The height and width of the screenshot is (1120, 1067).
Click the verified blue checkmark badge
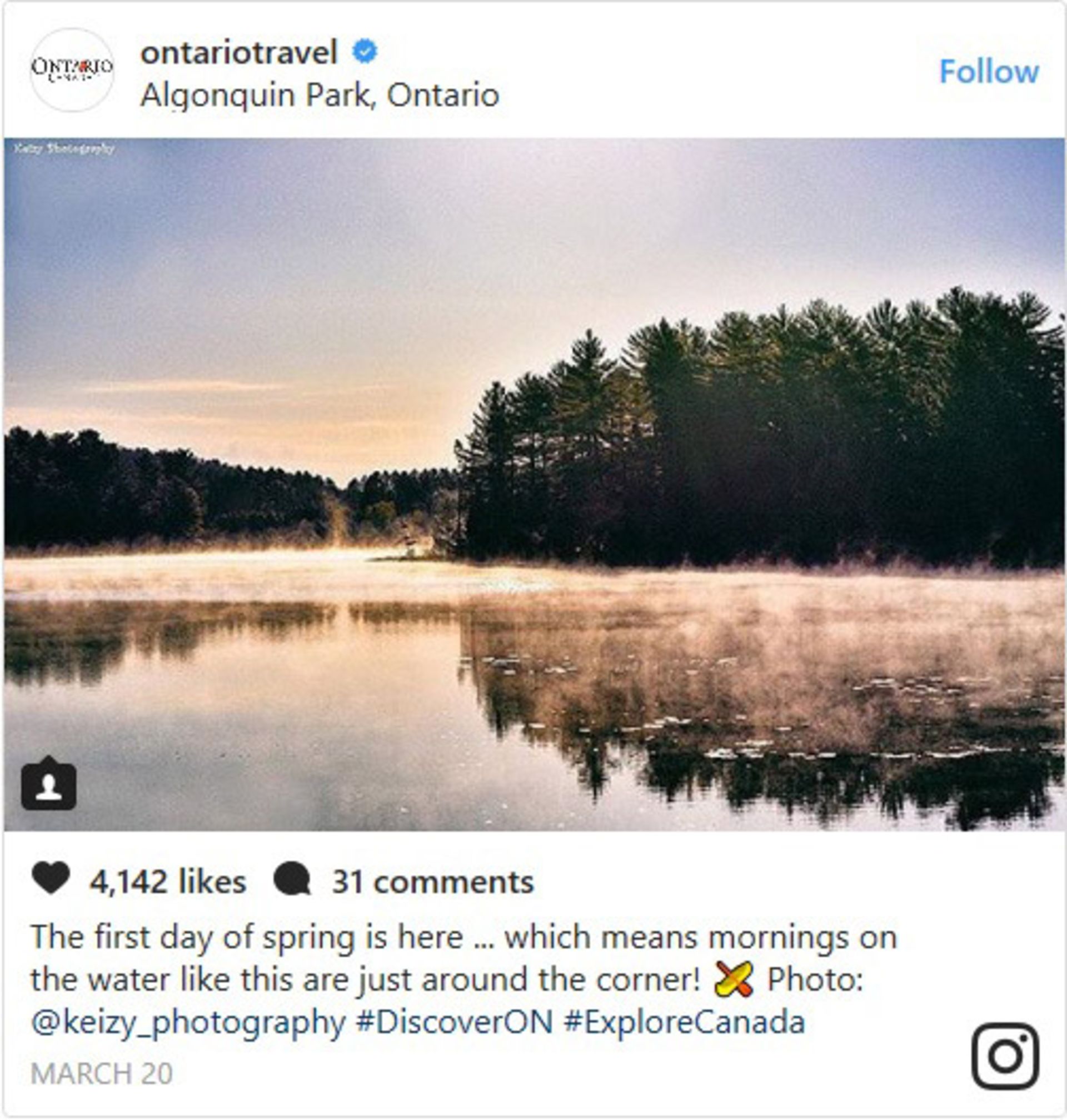point(365,51)
